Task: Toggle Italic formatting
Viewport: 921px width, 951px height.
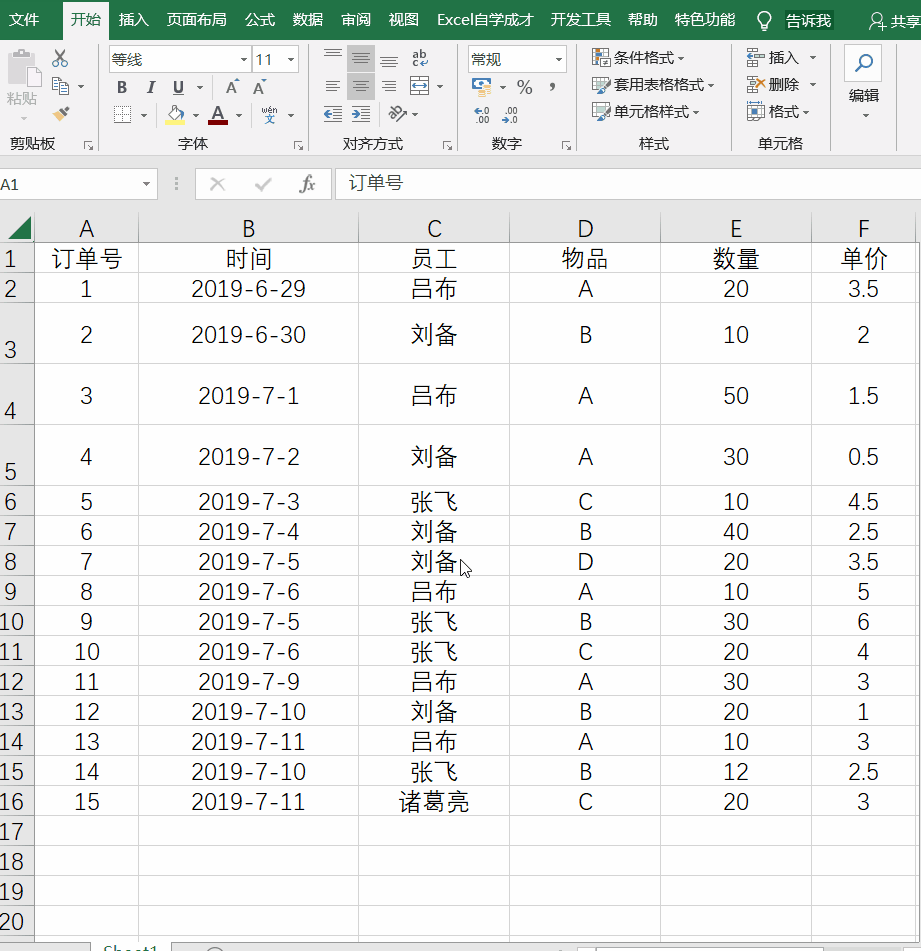Action: [150, 87]
